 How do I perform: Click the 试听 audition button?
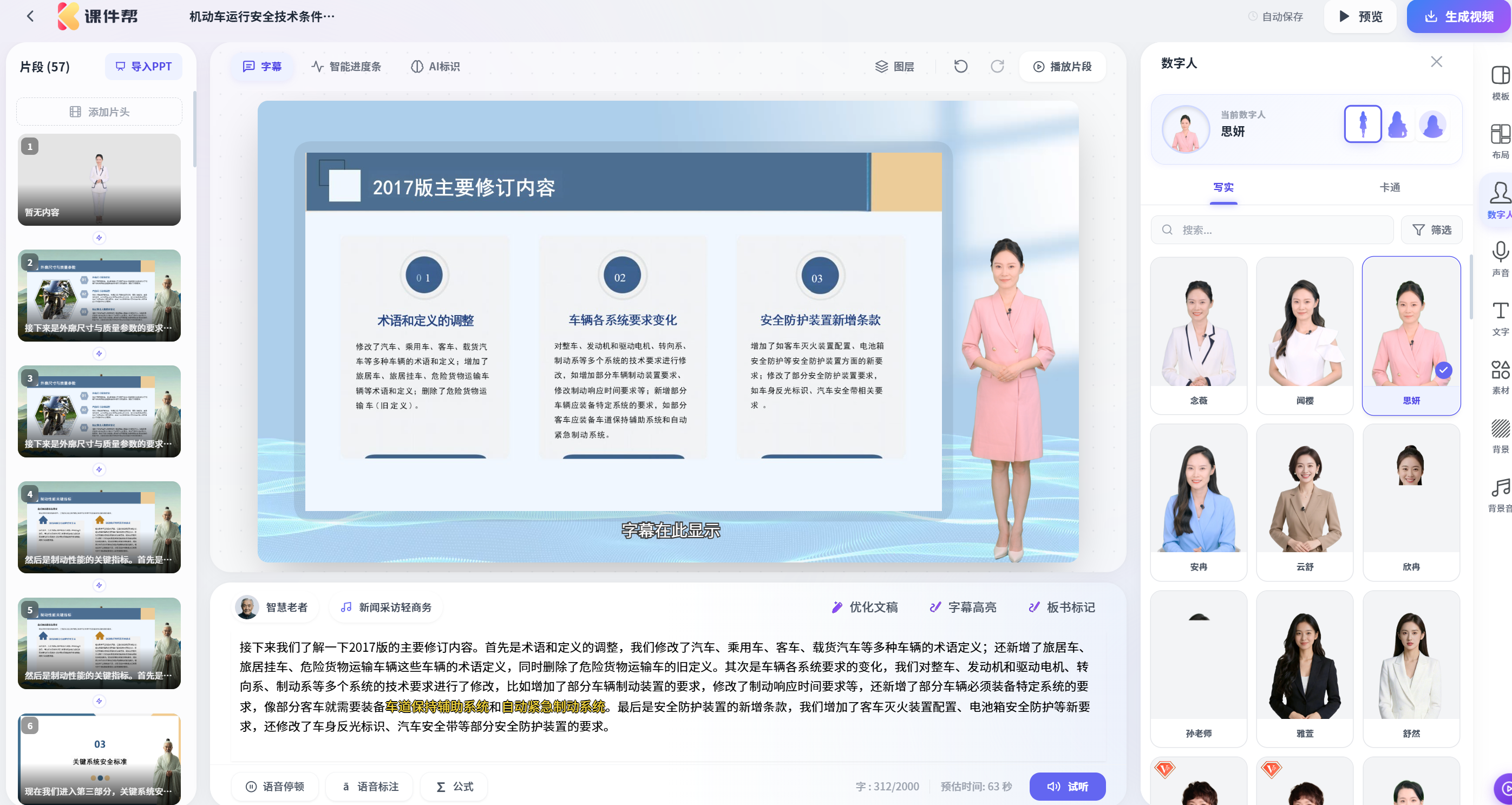(x=1067, y=786)
